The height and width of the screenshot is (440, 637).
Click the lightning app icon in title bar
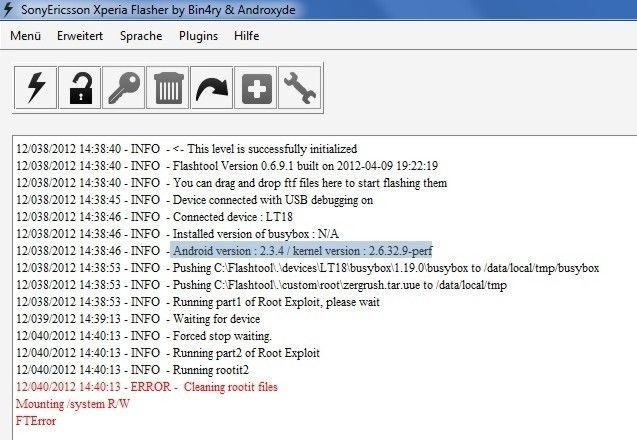click(x=8, y=9)
